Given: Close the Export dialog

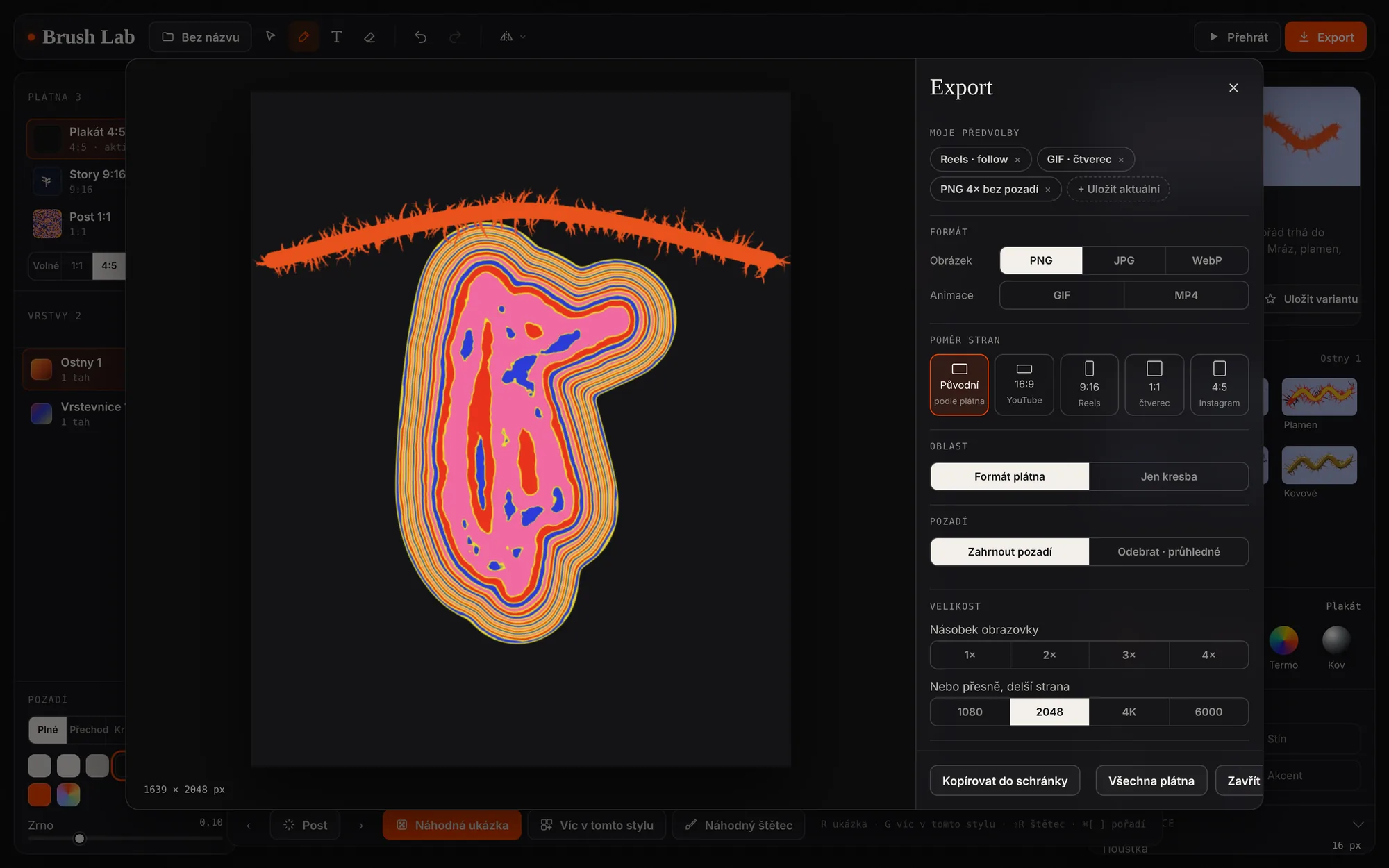Looking at the screenshot, I should 1233,87.
